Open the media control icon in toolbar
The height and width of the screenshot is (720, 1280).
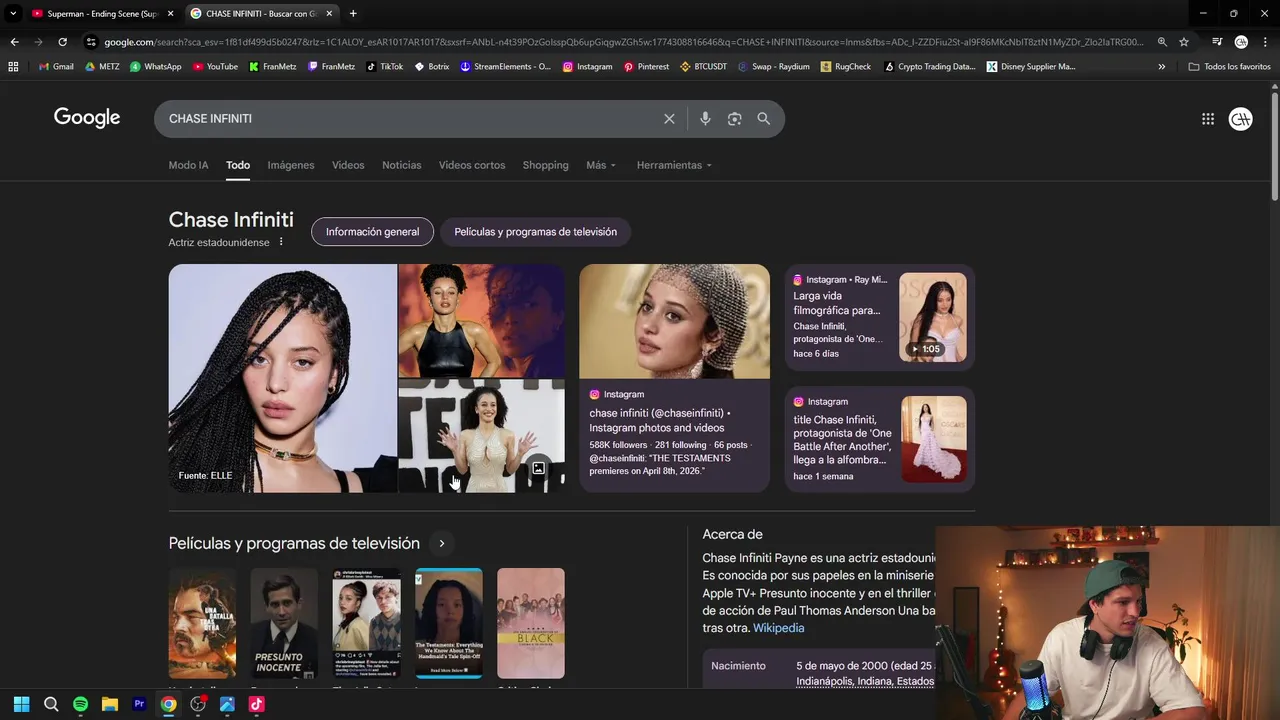click(x=1217, y=42)
